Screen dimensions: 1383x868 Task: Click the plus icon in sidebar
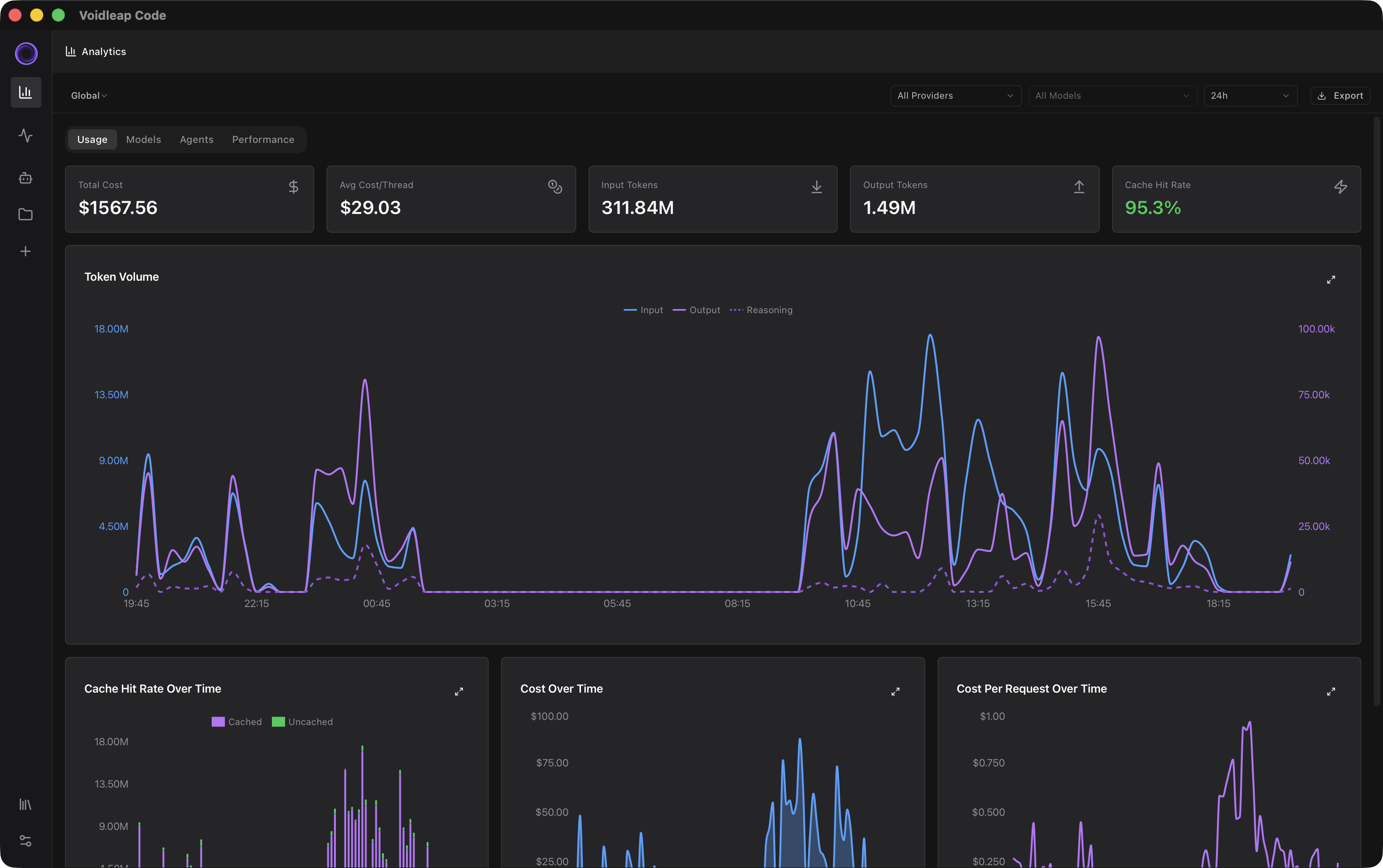(25, 252)
